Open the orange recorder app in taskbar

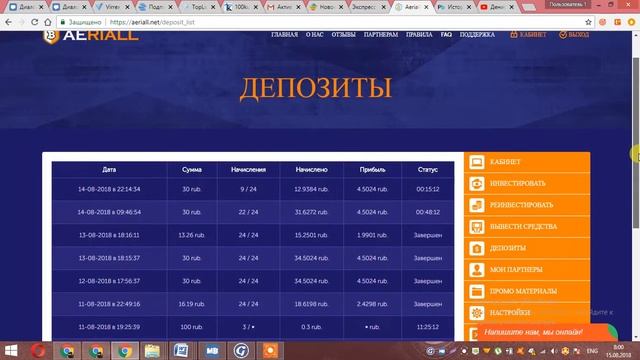click(x=270, y=351)
